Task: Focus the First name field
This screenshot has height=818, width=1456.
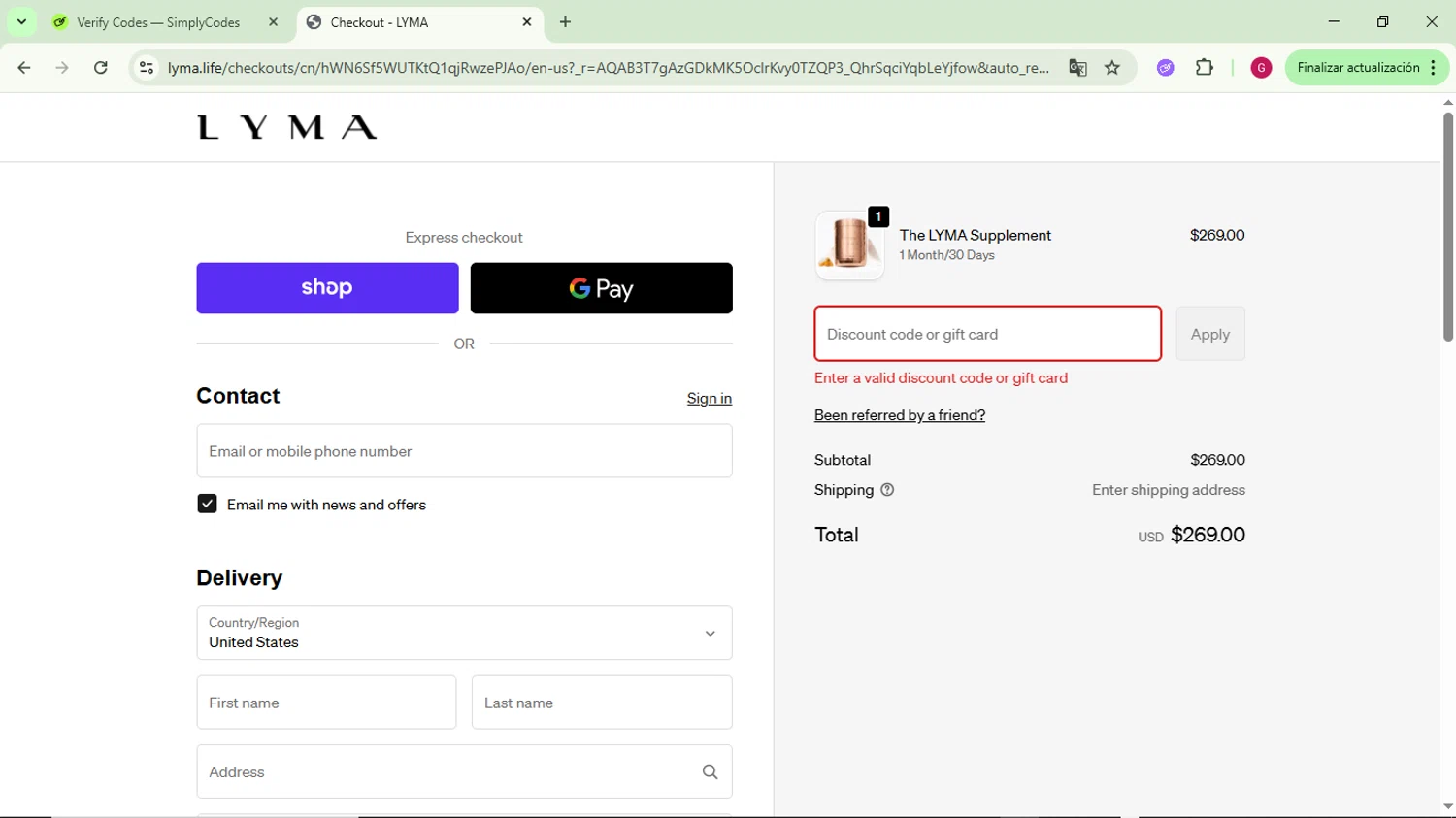Action: click(x=326, y=703)
